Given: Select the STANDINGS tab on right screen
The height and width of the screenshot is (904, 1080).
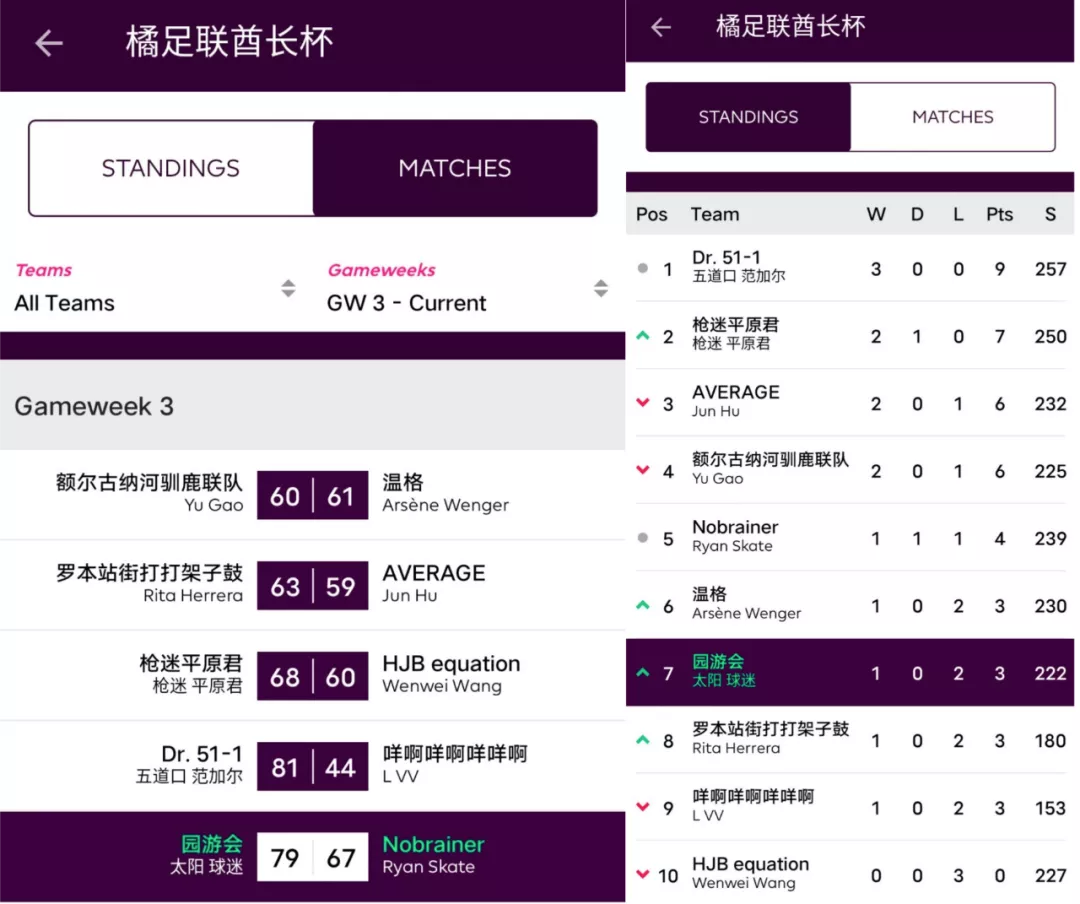Looking at the screenshot, I should [748, 117].
